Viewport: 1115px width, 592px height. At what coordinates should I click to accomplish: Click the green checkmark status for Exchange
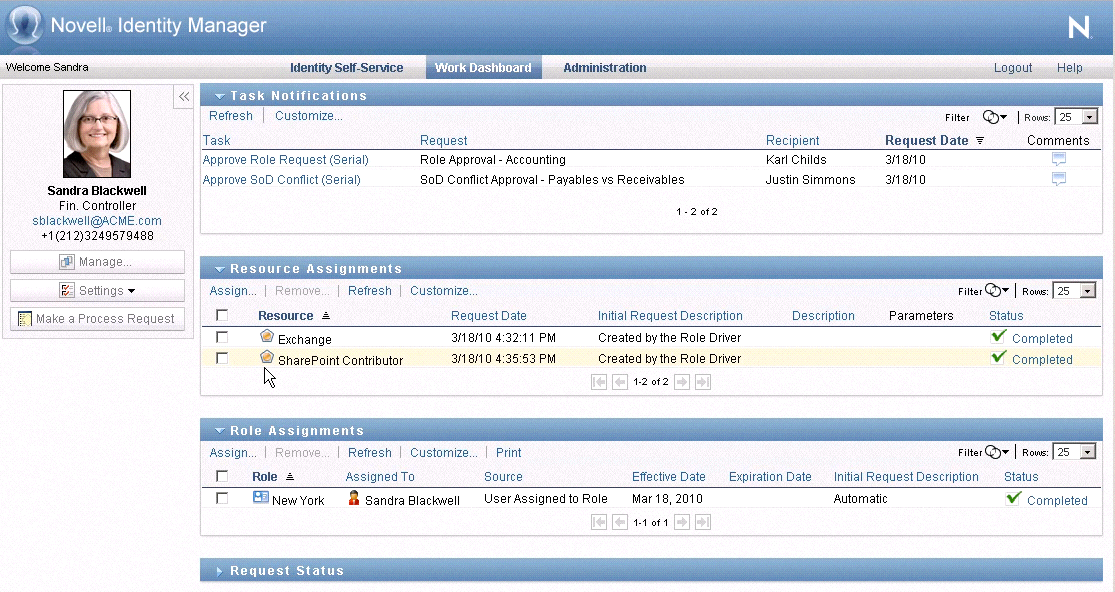click(998, 336)
